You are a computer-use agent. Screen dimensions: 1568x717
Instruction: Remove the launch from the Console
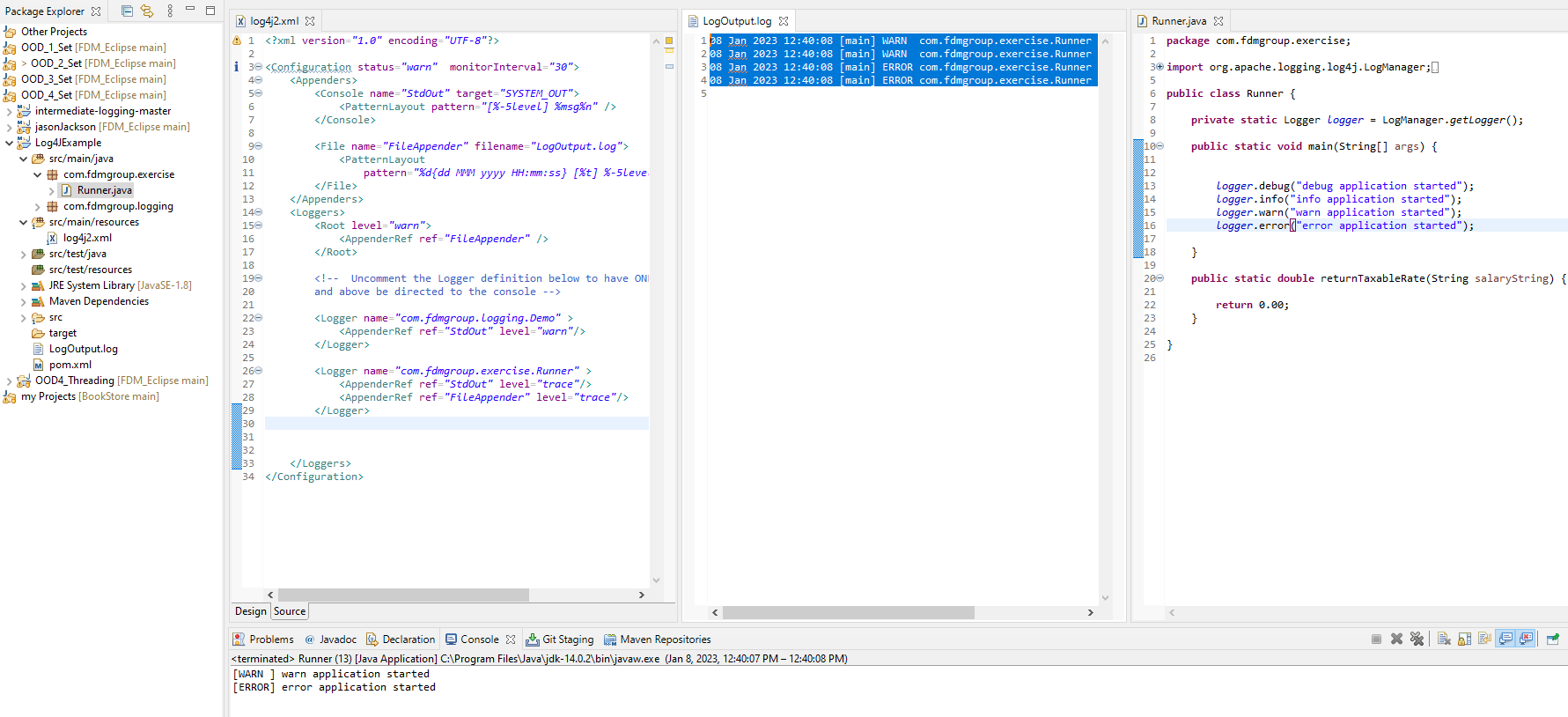click(x=1396, y=639)
